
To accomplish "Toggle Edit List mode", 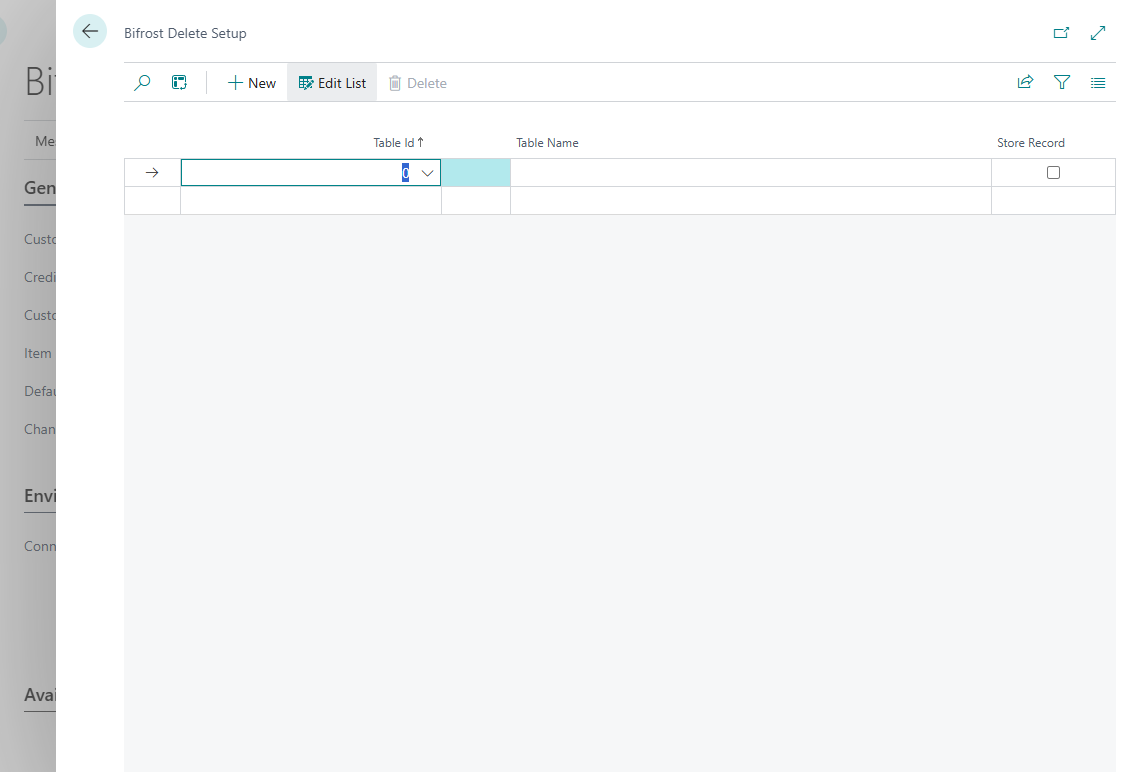I will 332,83.
